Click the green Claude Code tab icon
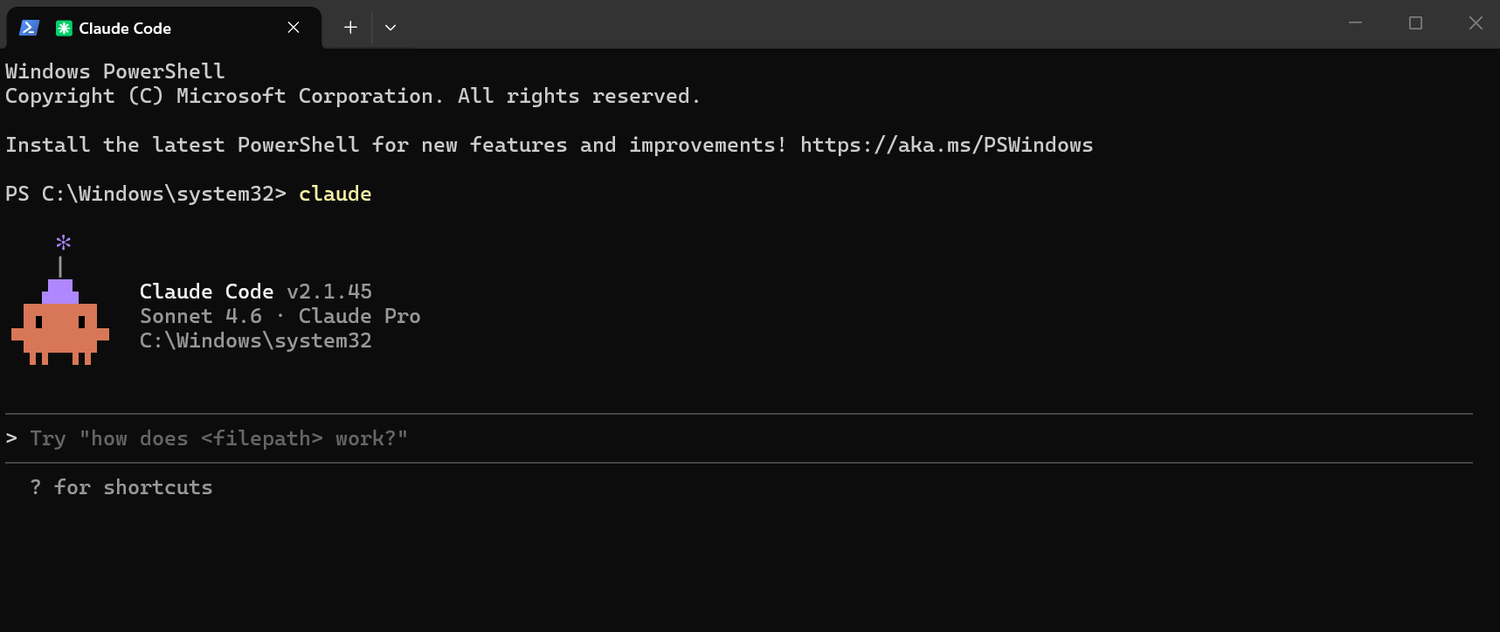The height and width of the screenshot is (632, 1500). coord(64,28)
